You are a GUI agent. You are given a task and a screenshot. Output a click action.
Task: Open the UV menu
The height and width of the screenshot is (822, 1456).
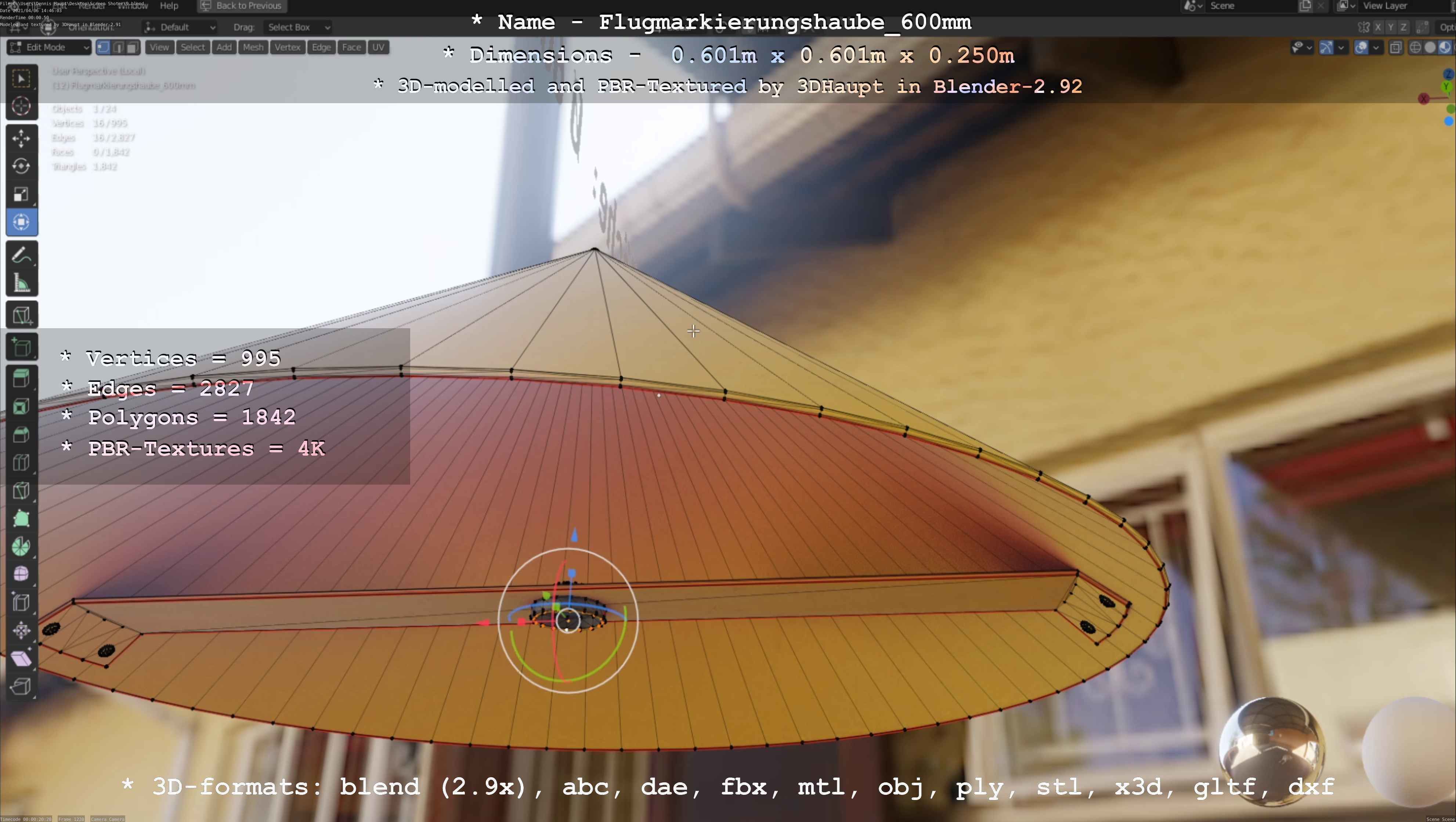[x=378, y=47]
